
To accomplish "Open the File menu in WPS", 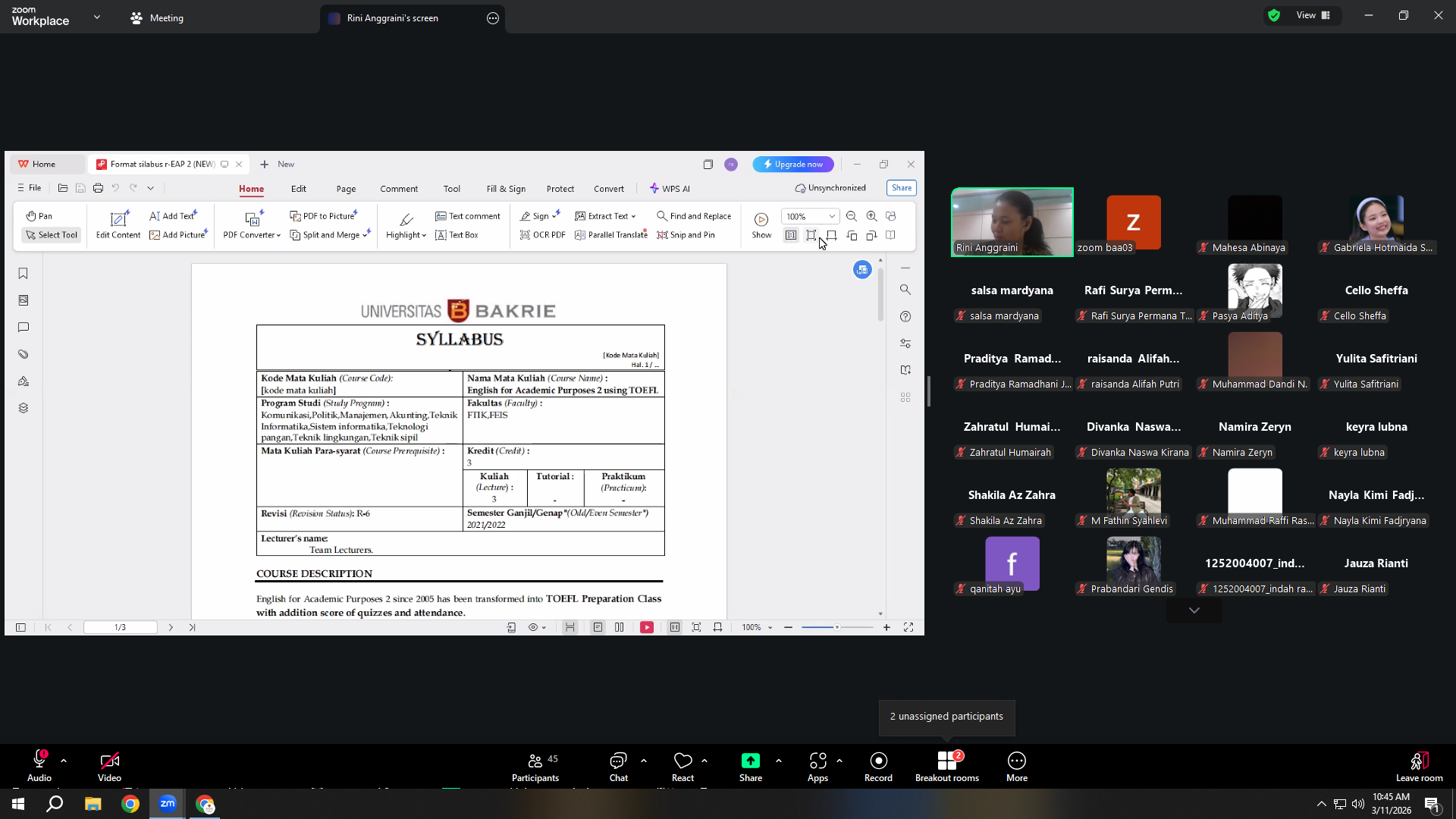I will [30, 188].
